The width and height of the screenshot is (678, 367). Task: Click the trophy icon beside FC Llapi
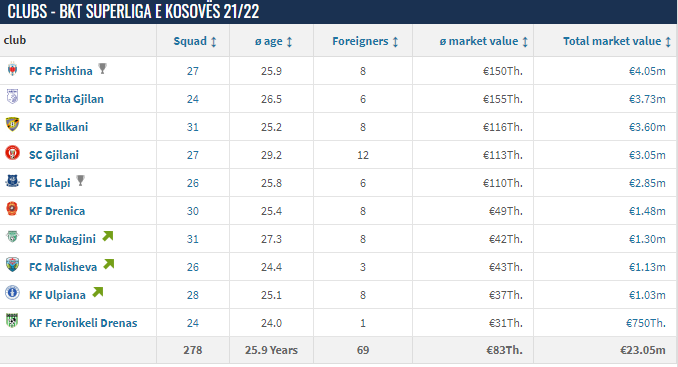tap(80, 181)
